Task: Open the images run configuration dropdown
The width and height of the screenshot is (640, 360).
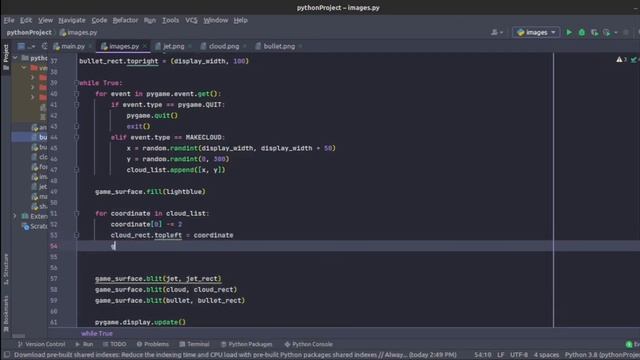Action: click(536, 32)
